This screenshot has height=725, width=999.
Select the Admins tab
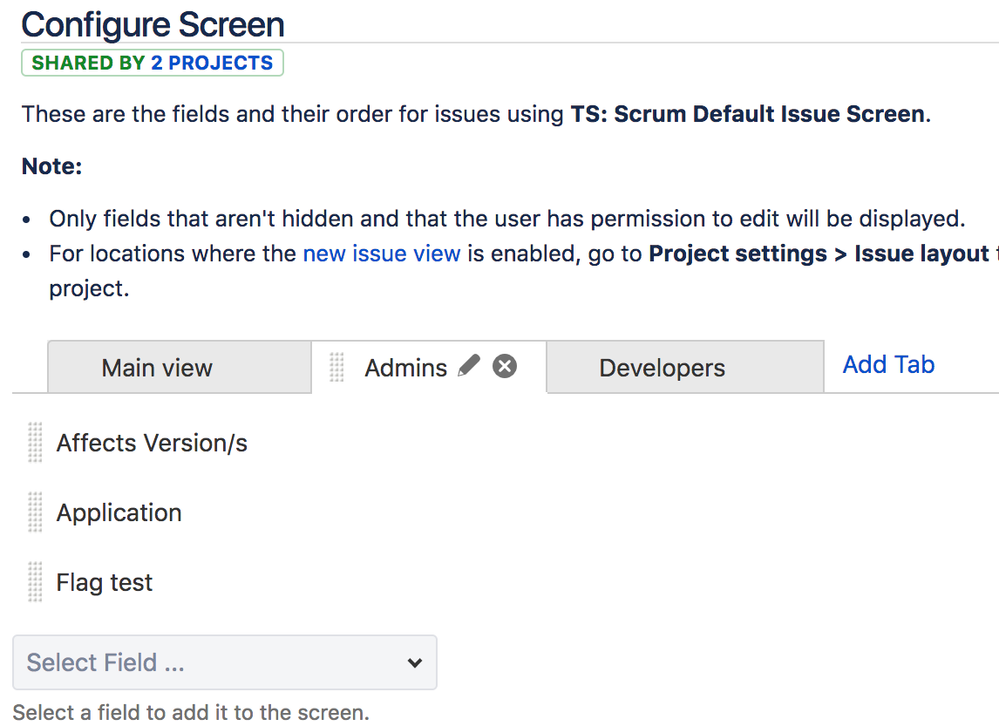click(x=406, y=367)
